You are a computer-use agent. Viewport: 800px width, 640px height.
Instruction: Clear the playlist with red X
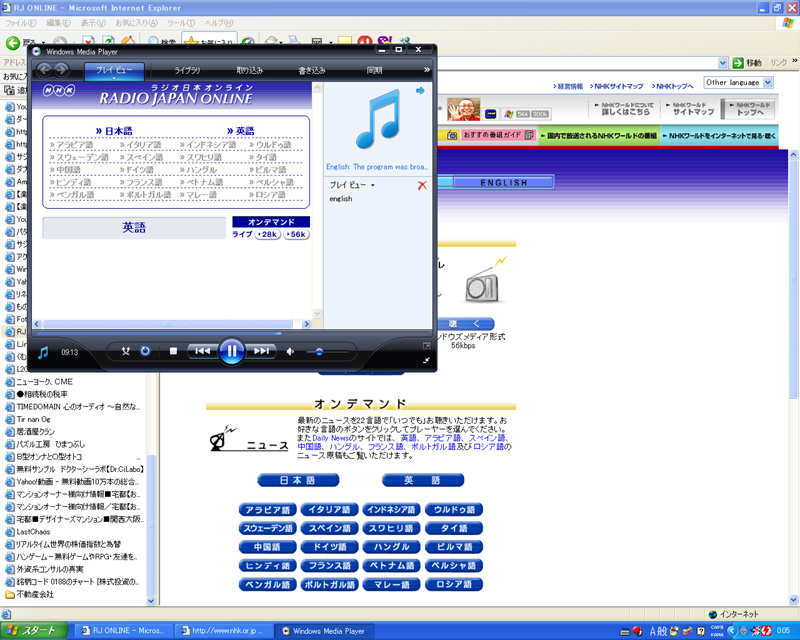422,185
